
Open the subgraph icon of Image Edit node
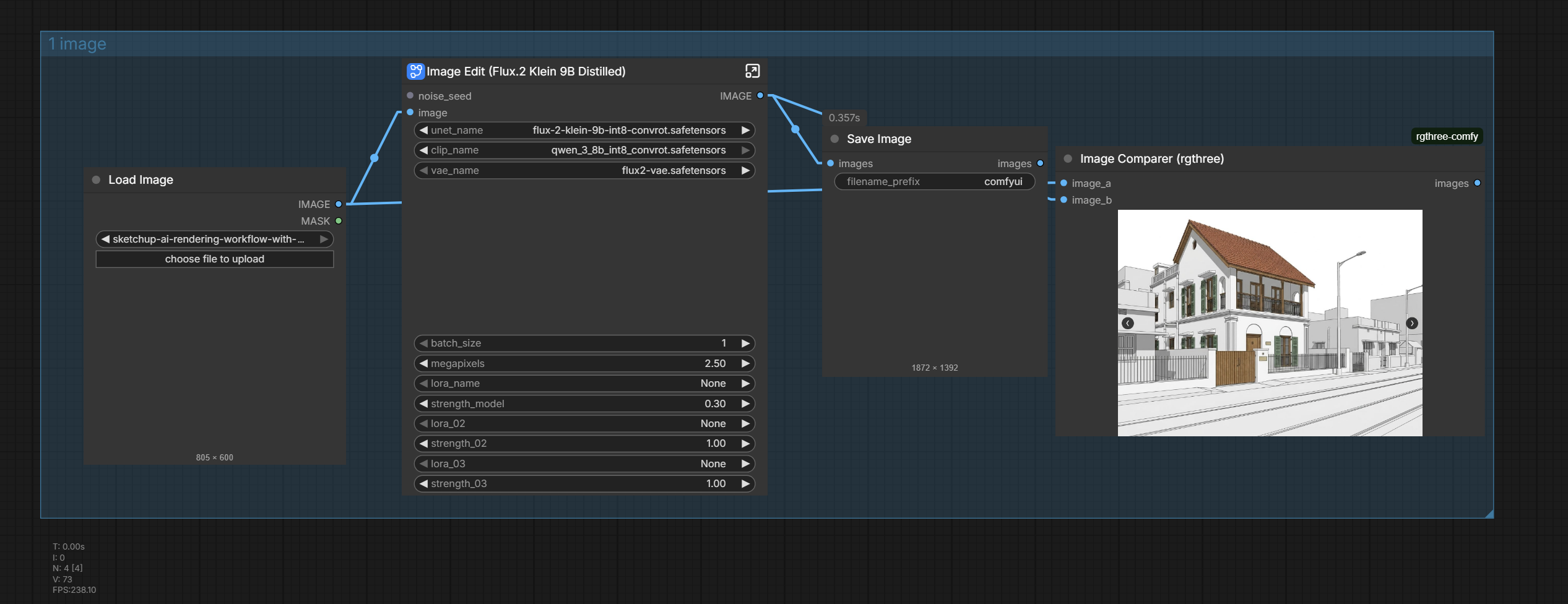(415, 71)
